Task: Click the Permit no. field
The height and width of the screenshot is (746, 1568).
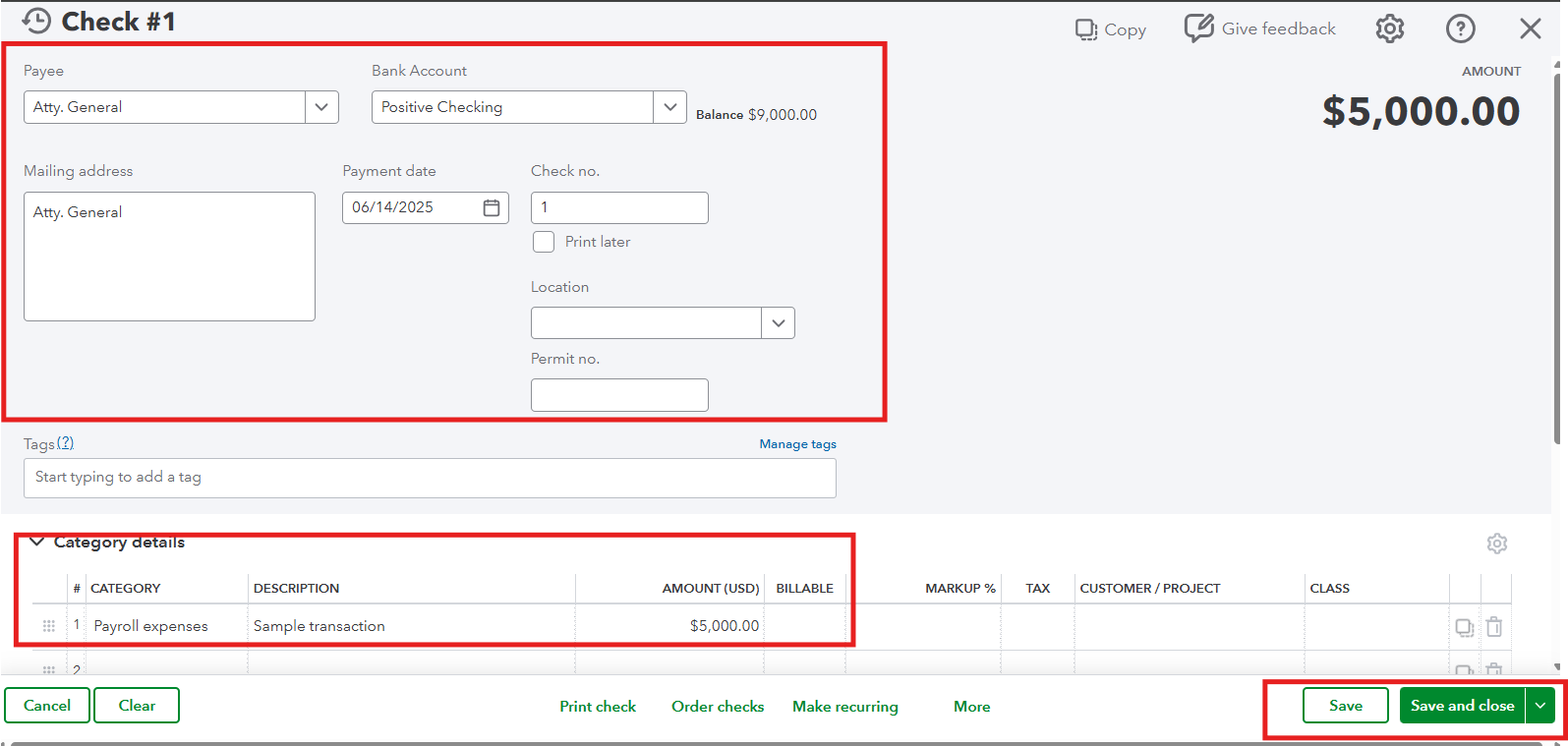Action: tap(619, 395)
